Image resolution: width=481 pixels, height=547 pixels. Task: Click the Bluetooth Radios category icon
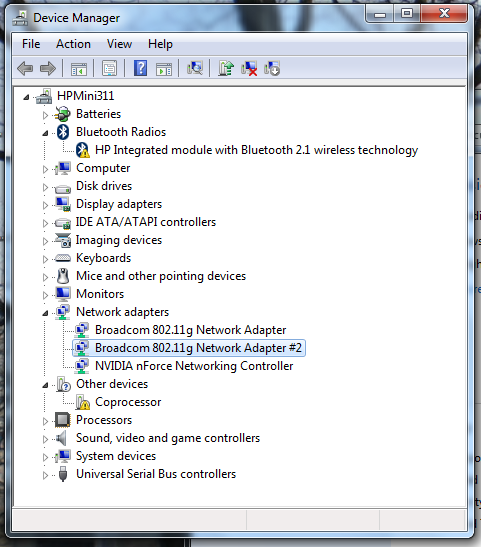tap(63, 132)
